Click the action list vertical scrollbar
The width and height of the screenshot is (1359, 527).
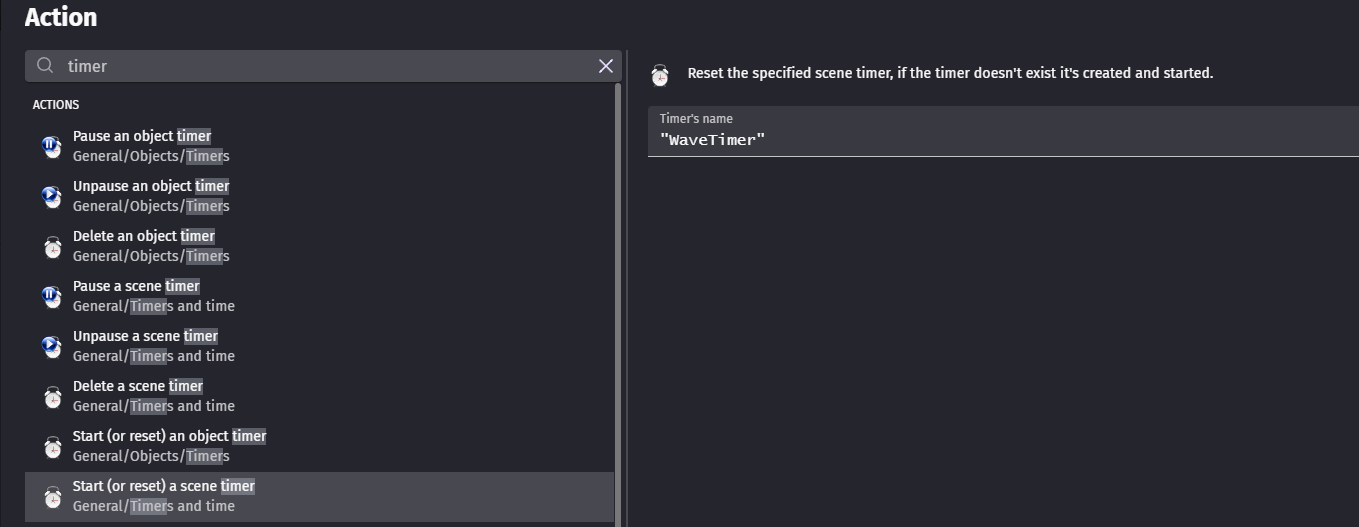[618, 300]
